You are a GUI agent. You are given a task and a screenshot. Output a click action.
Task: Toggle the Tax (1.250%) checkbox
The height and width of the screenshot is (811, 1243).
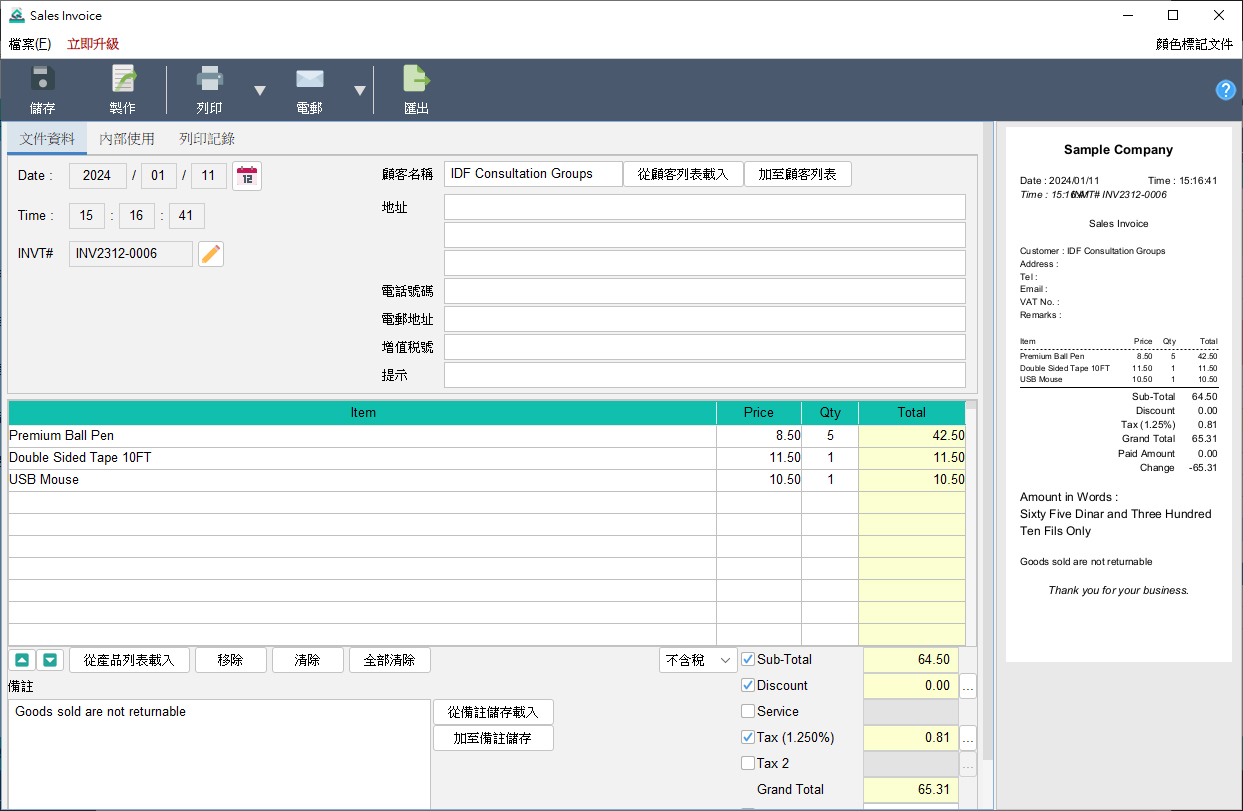[748, 737]
